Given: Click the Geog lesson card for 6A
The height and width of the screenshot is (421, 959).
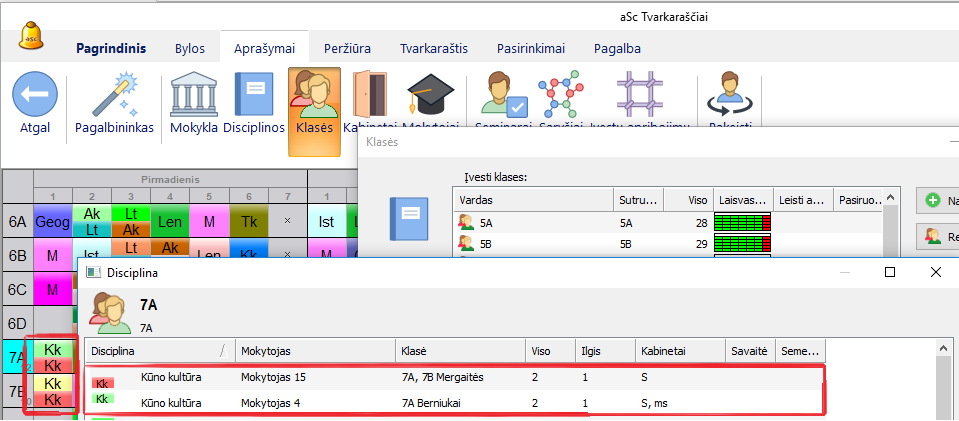Looking at the screenshot, I should point(50,222).
